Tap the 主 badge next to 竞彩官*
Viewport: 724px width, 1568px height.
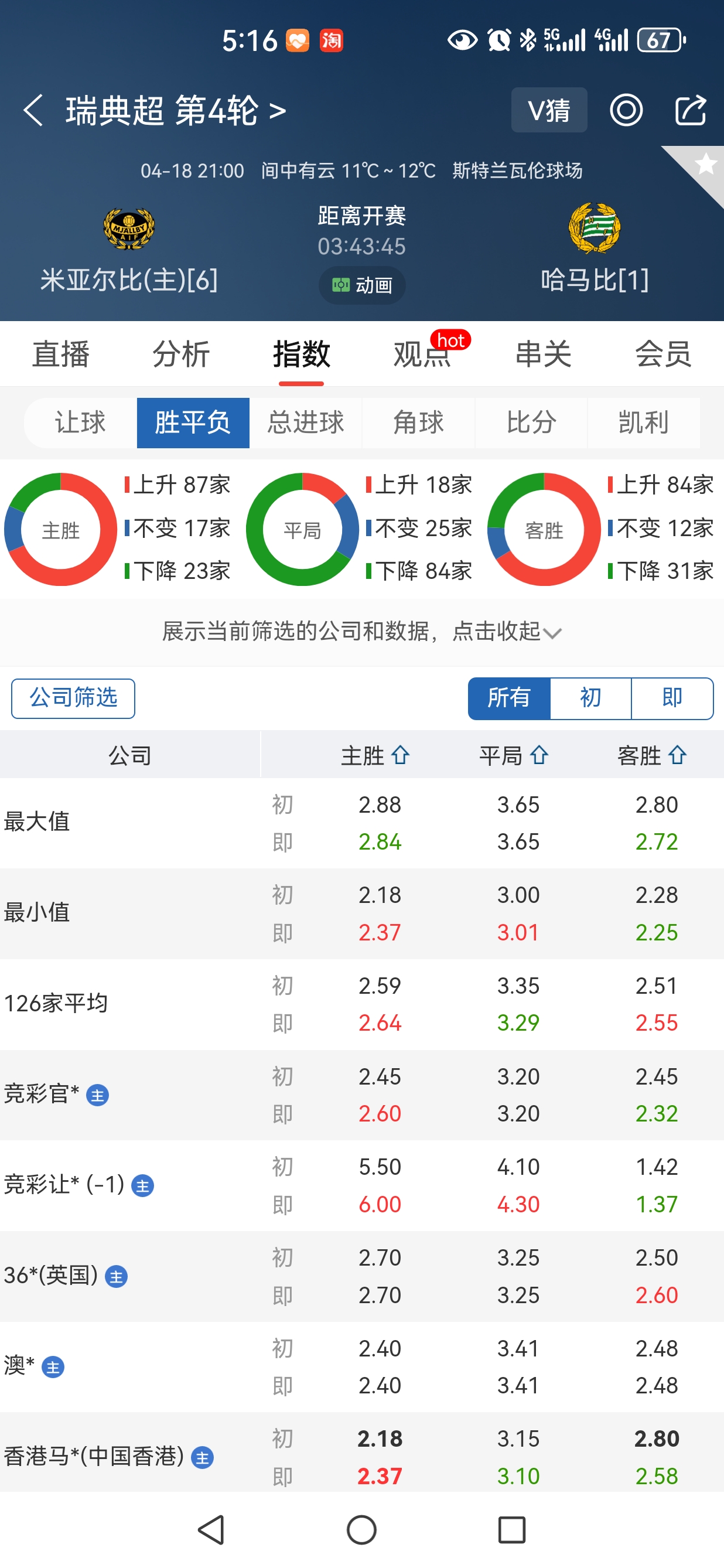point(97,1095)
